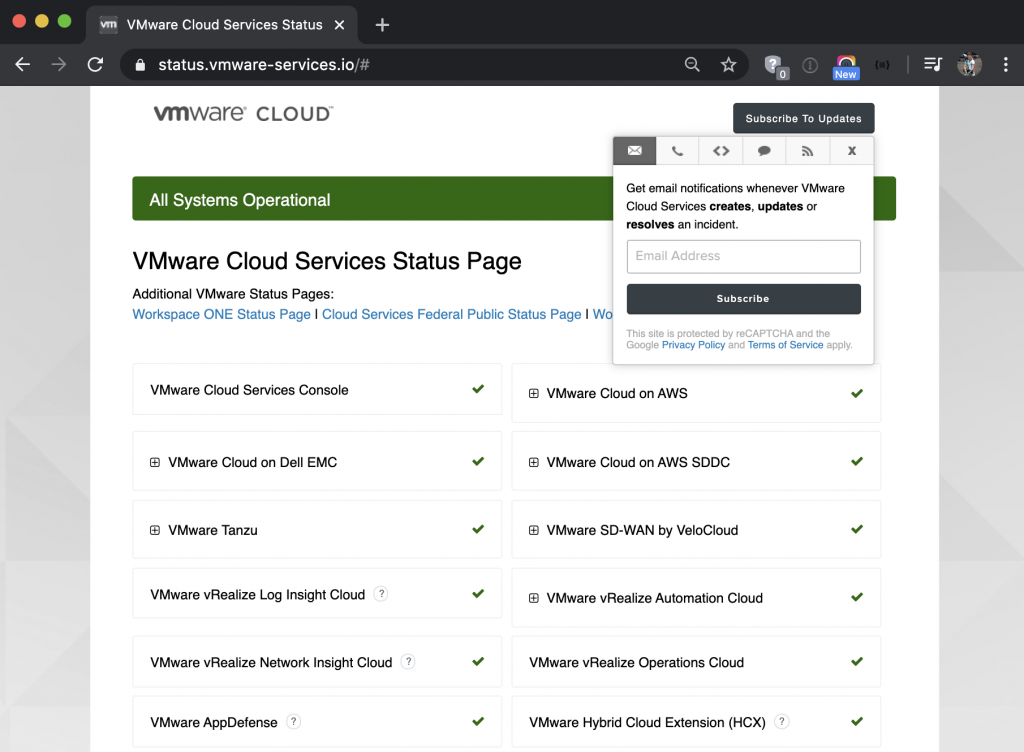The width and height of the screenshot is (1024, 752).
Task: Click the Email Address input field
Action: 743,256
